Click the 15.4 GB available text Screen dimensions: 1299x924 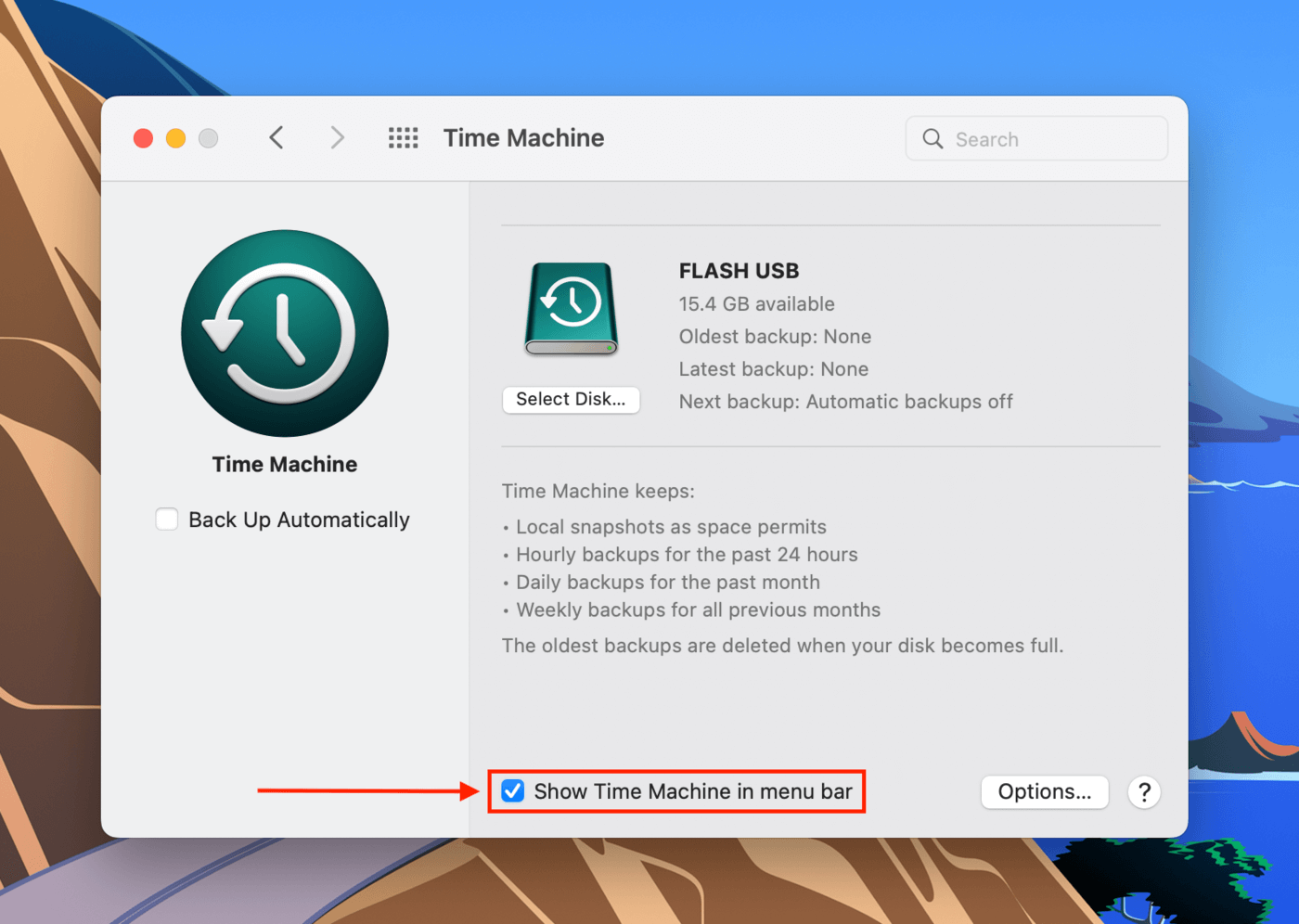(x=756, y=304)
